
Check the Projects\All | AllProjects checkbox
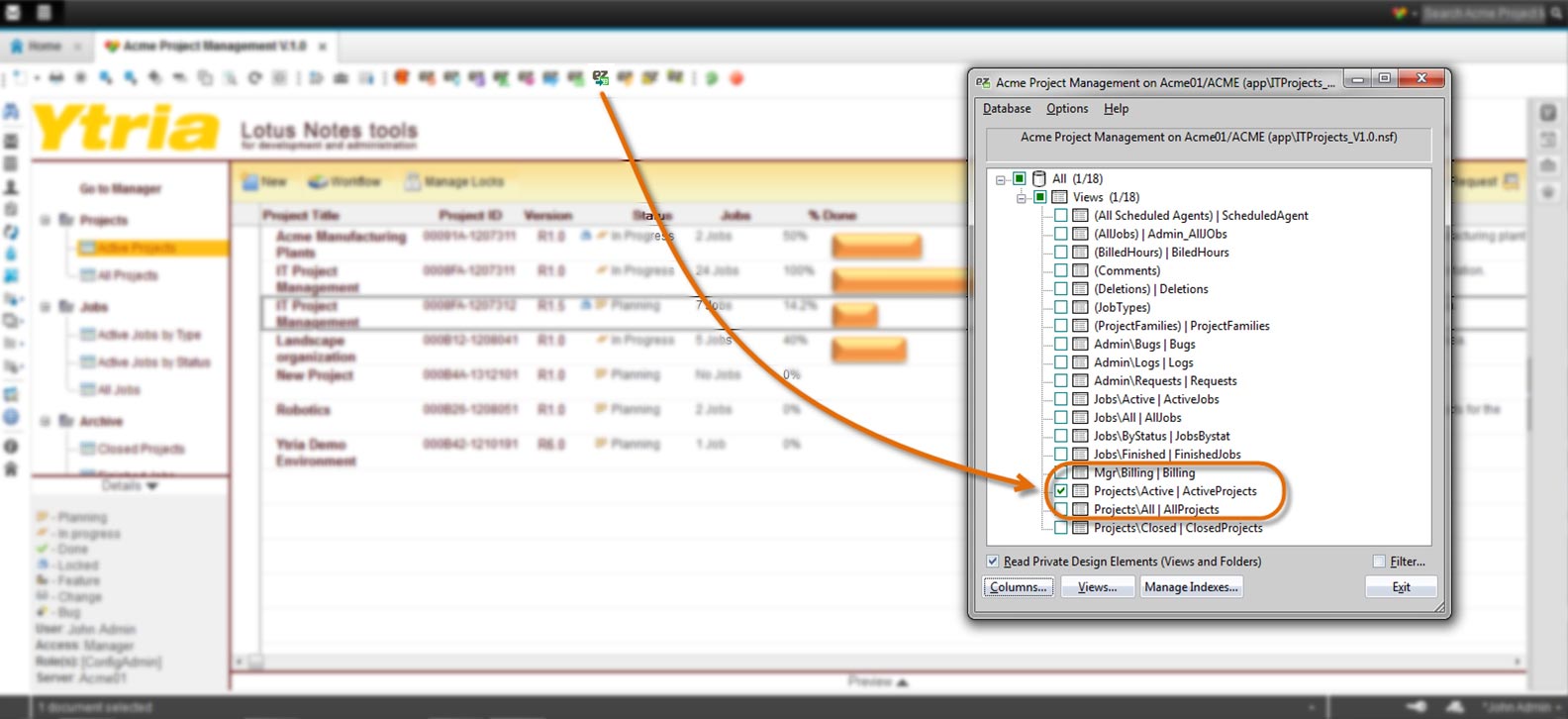click(x=1060, y=509)
